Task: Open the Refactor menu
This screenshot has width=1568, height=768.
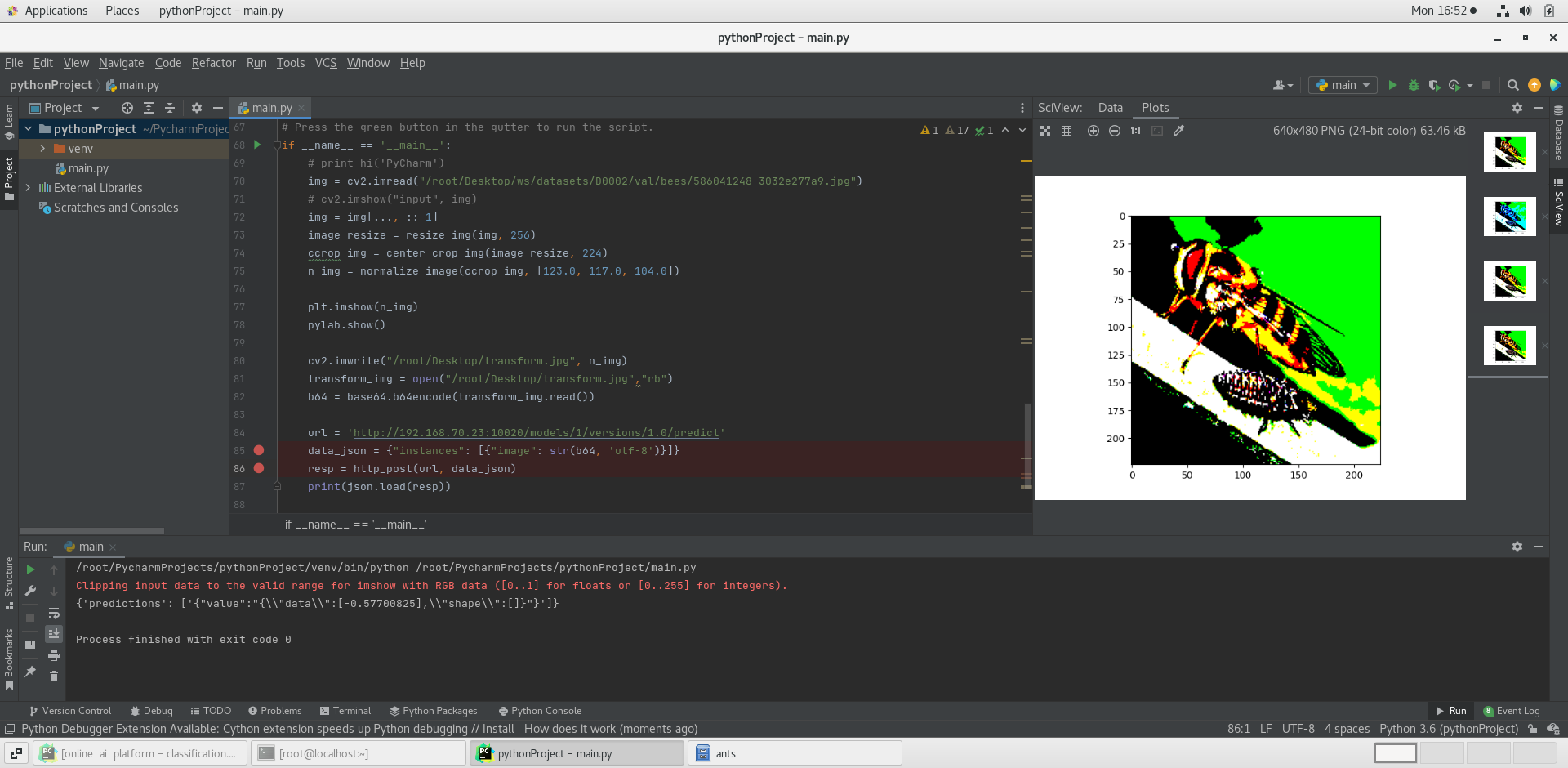Action: [x=213, y=63]
